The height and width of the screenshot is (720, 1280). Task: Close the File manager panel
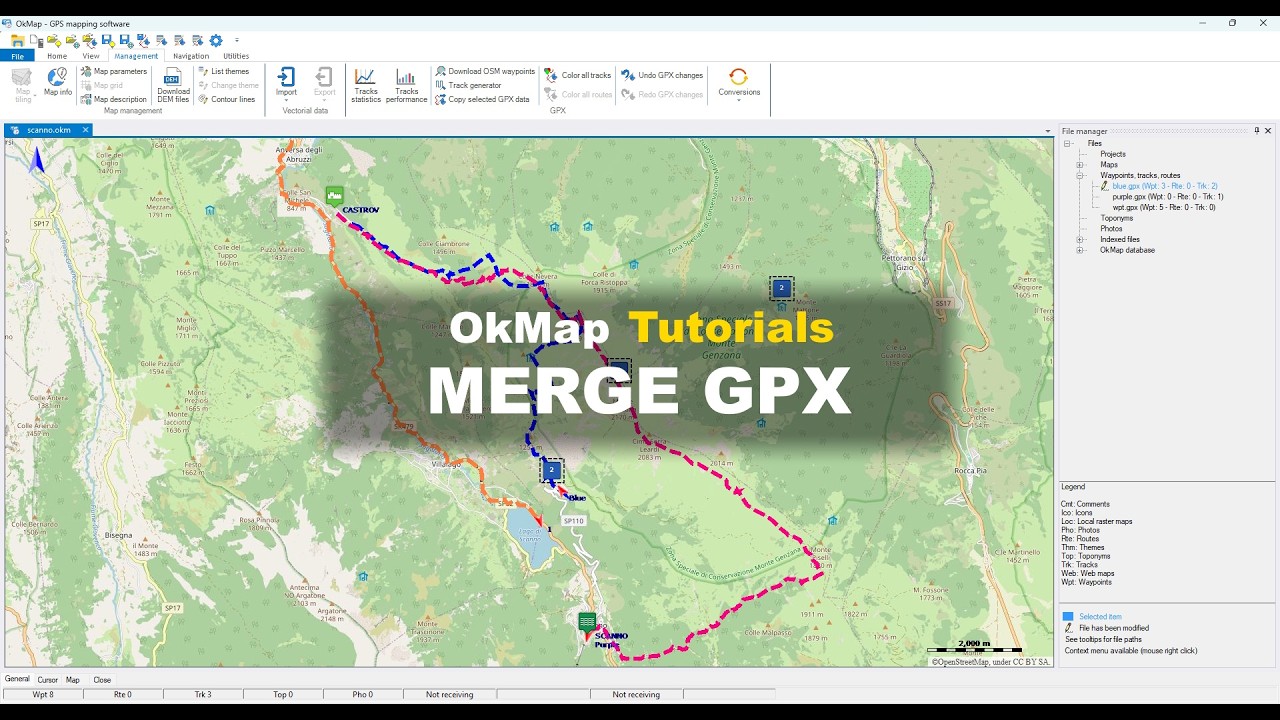point(1268,131)
